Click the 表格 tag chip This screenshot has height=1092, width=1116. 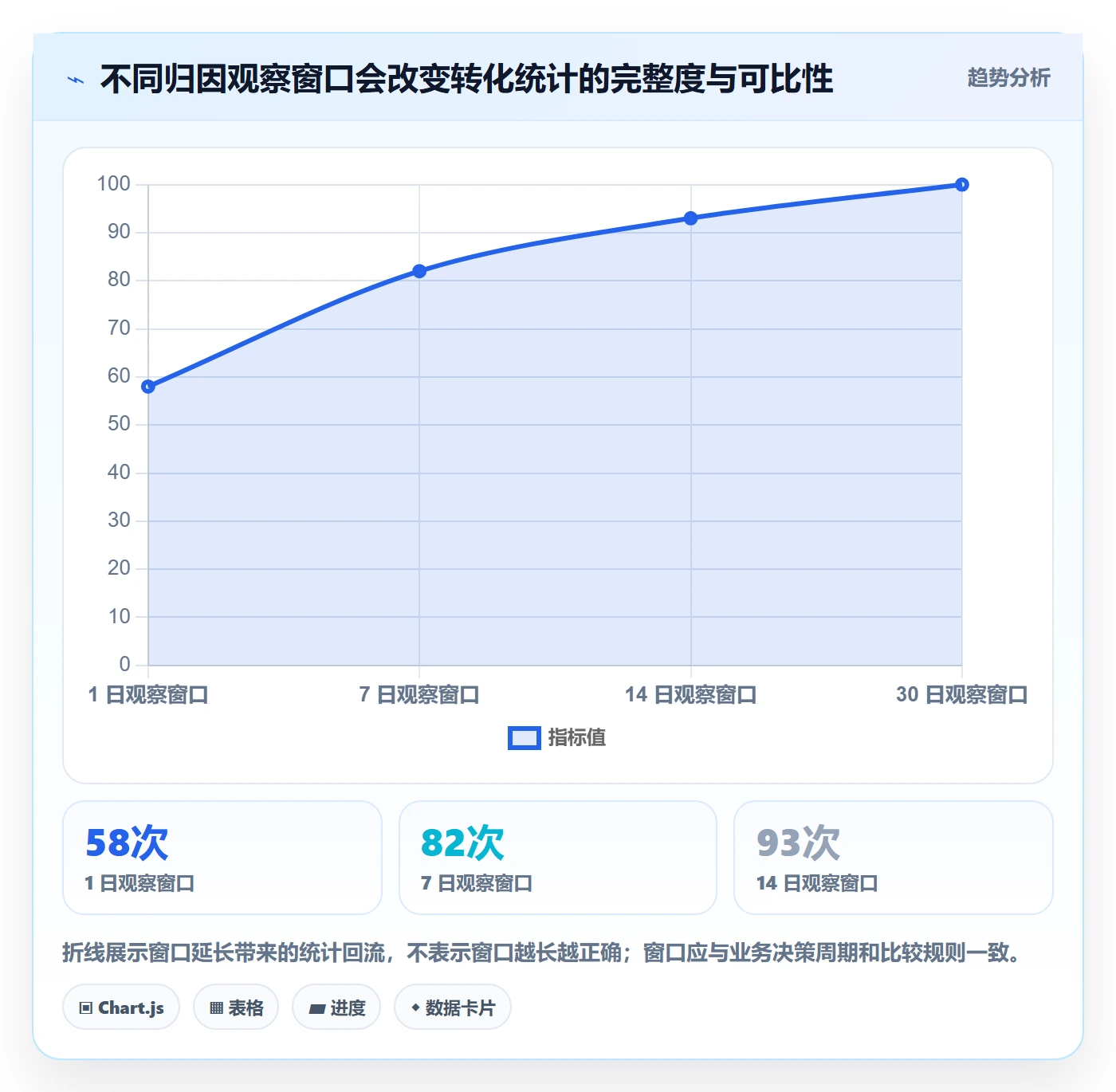[236, 1008]
